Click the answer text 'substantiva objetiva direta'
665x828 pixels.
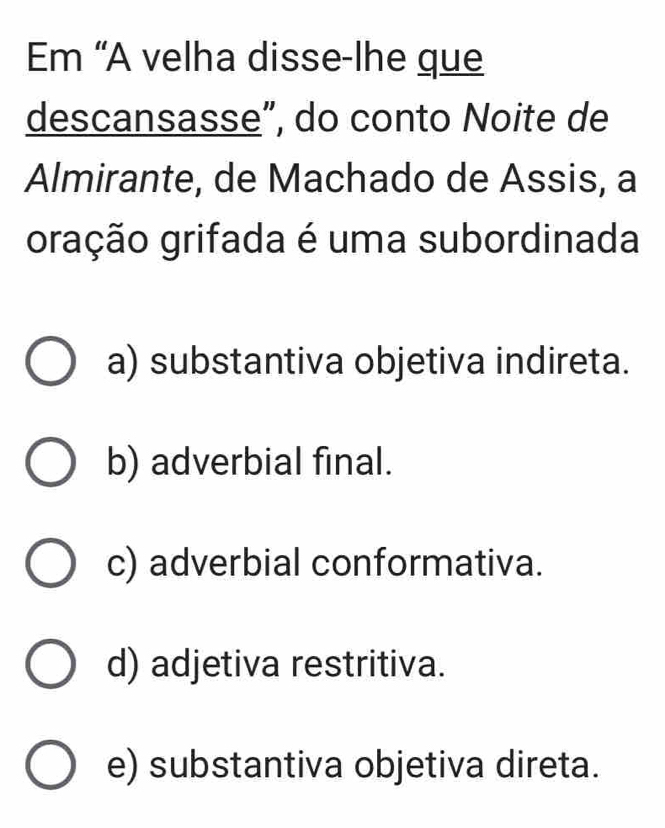(x=381, y=766)
